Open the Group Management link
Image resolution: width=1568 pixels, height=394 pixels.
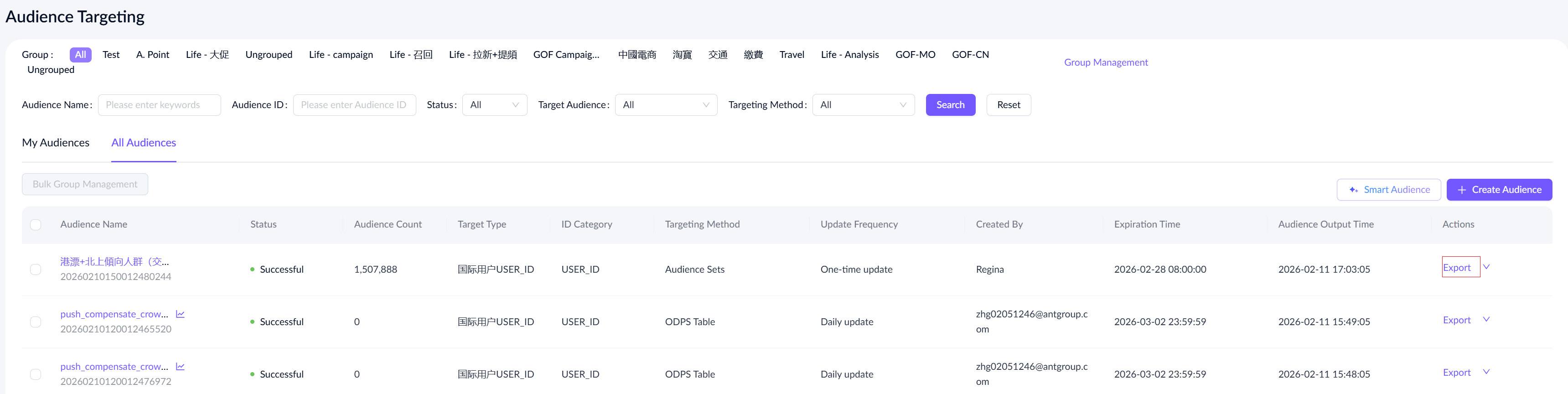click(1105, 62)
